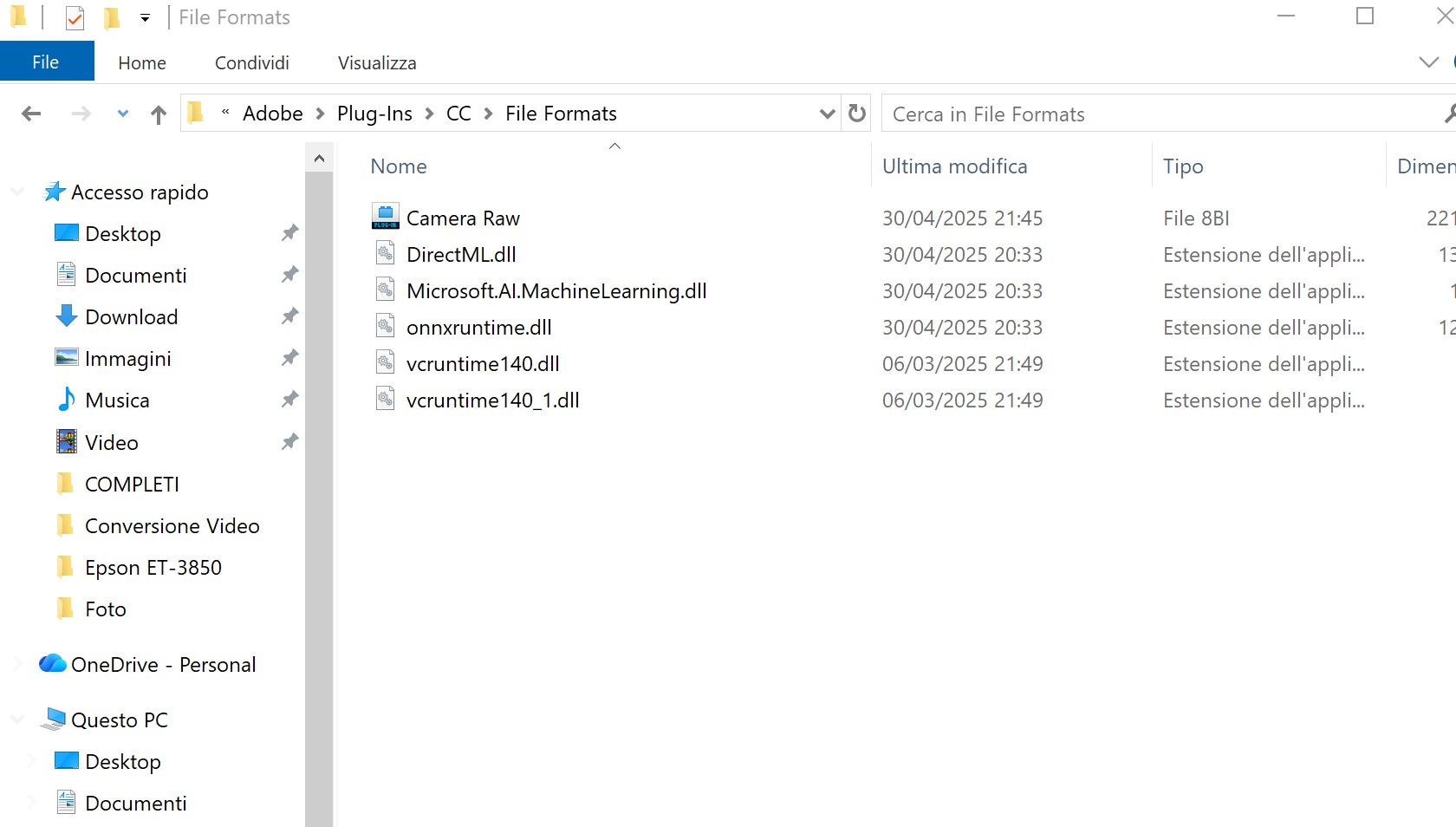The width and height of the screenshot is (1456, 827).
Task: Open the Customize Quick Access Toolbar dropdown
Action: [145, 17]
